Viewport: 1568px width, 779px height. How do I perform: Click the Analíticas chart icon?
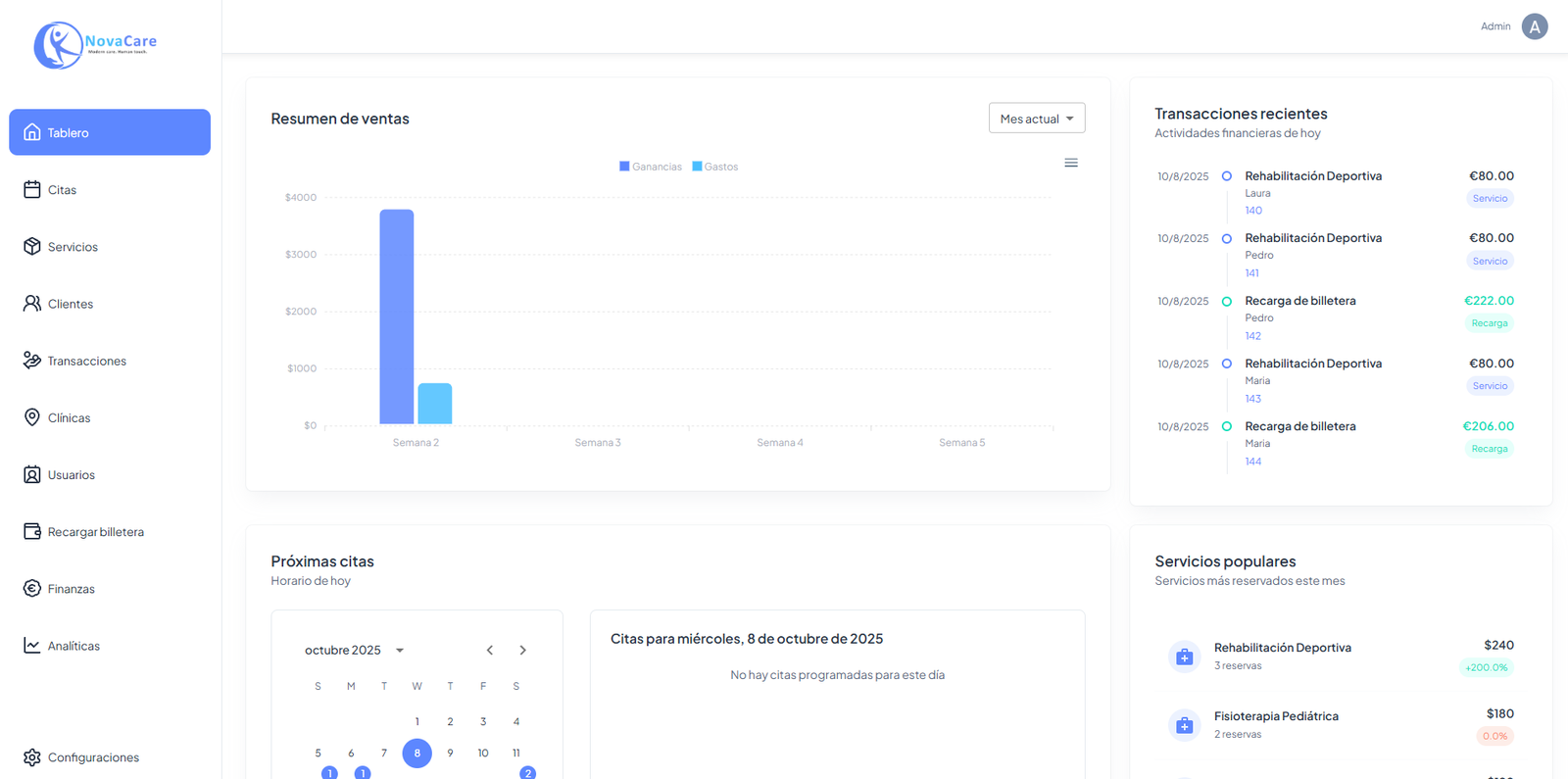tap(32, 646)
